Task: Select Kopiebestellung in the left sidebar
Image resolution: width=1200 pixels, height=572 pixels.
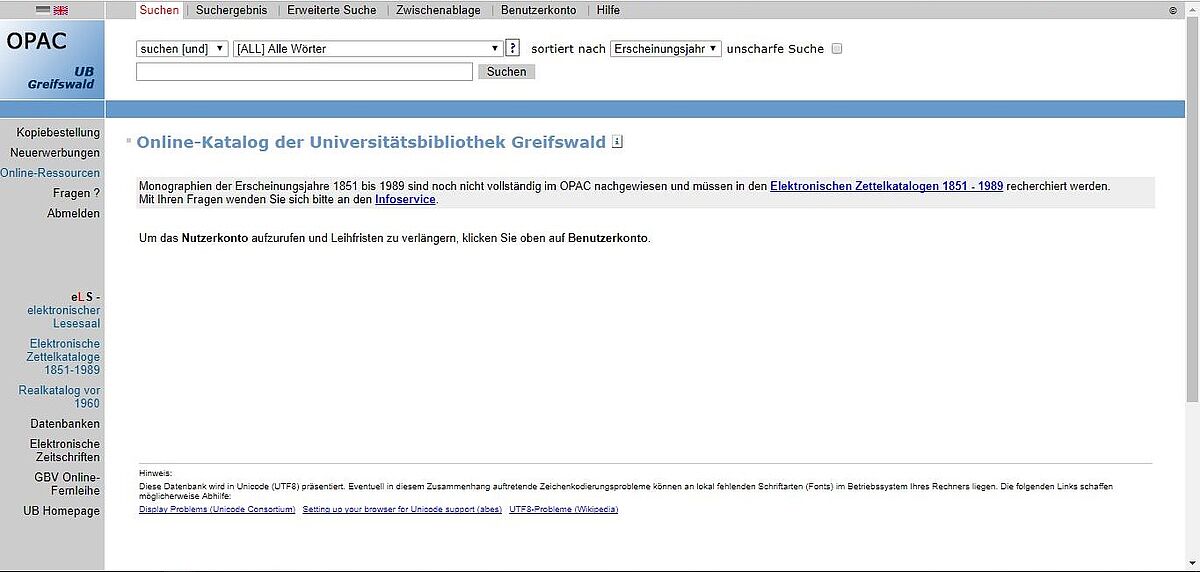Action: pos(58,133)
